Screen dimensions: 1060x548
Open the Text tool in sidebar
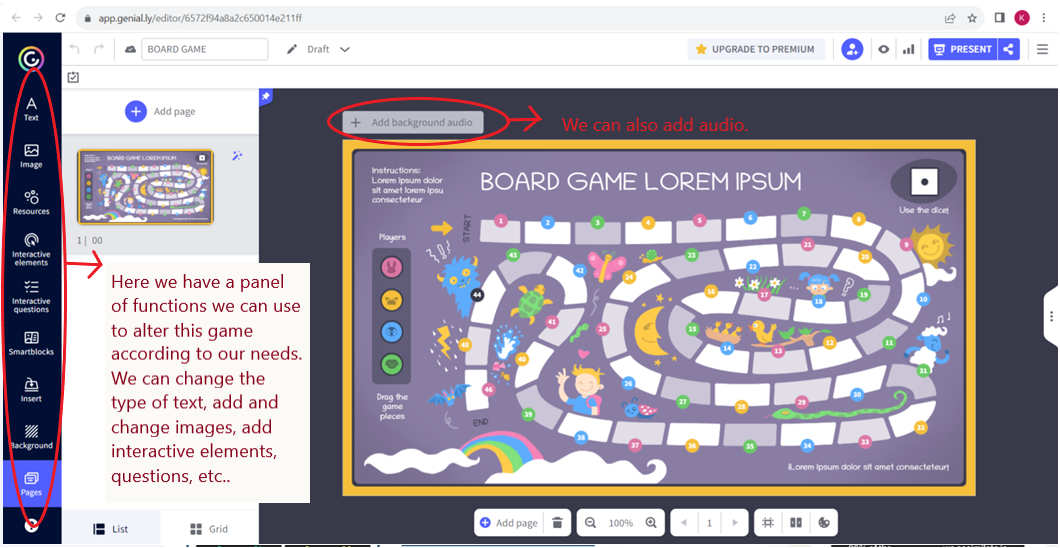click(31, 108)
